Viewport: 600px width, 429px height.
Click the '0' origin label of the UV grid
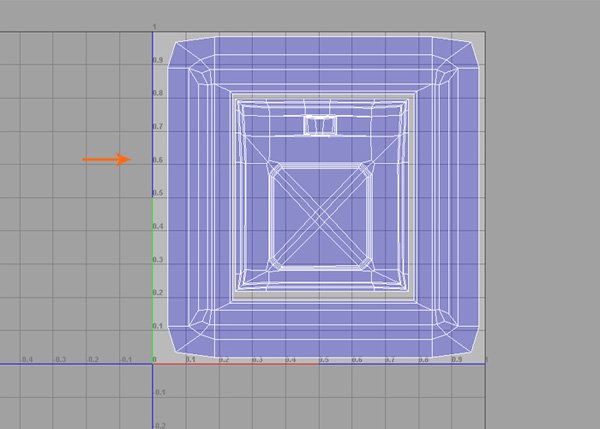(x=154, y=359)
